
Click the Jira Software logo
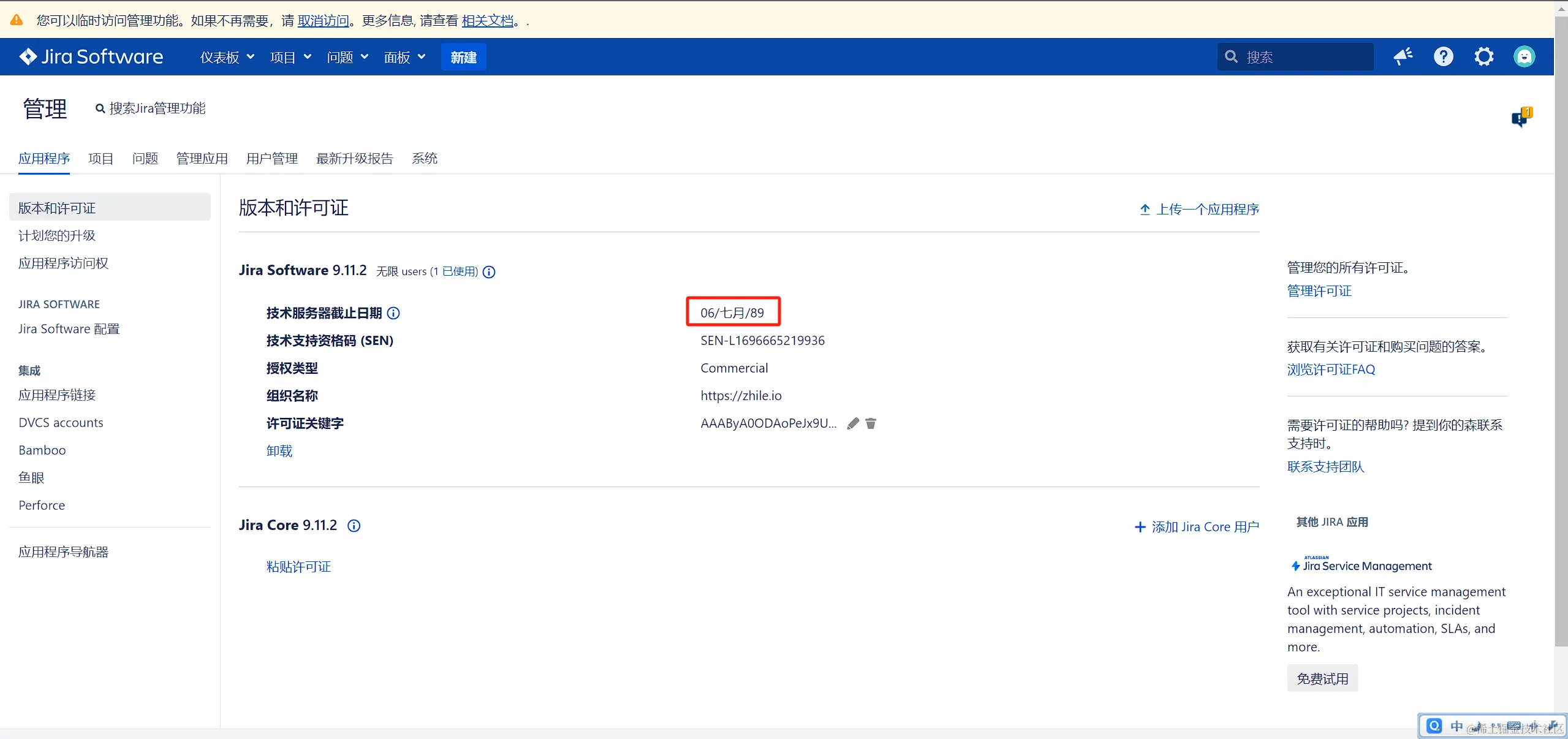click(x=91, y=57)
